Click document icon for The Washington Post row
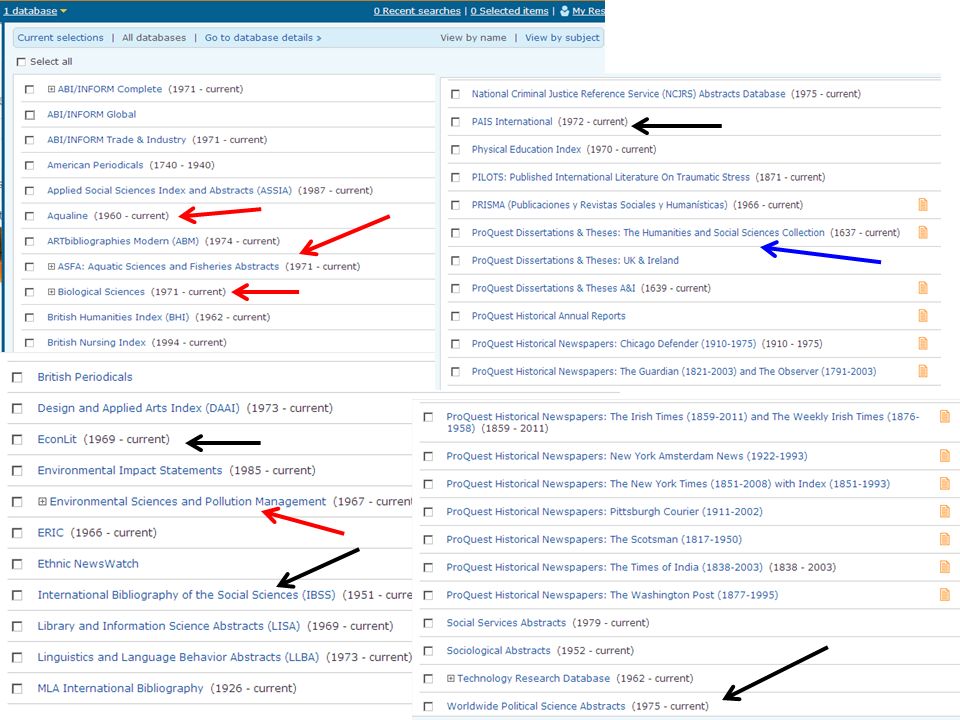This screenshot has height=720, width=960. [x=945, y=594]
